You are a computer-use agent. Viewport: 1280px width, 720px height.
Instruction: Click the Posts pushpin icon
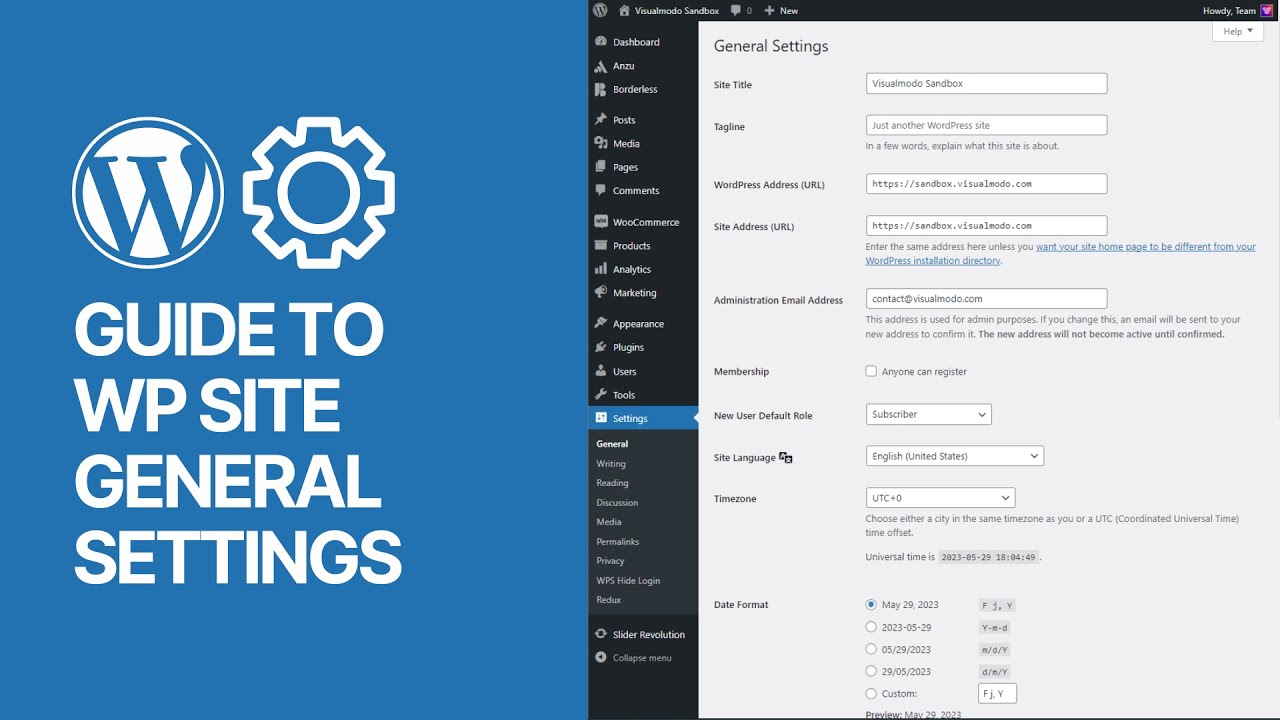pyautogui.click(x=600, y=120)
